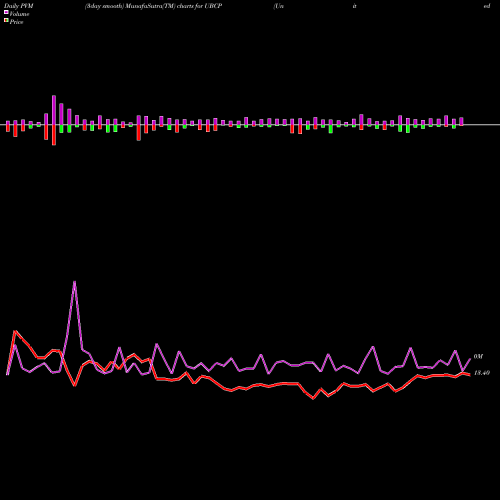Click the highest point of the red price line
The image size is (500, 500).
click(15, 331)
